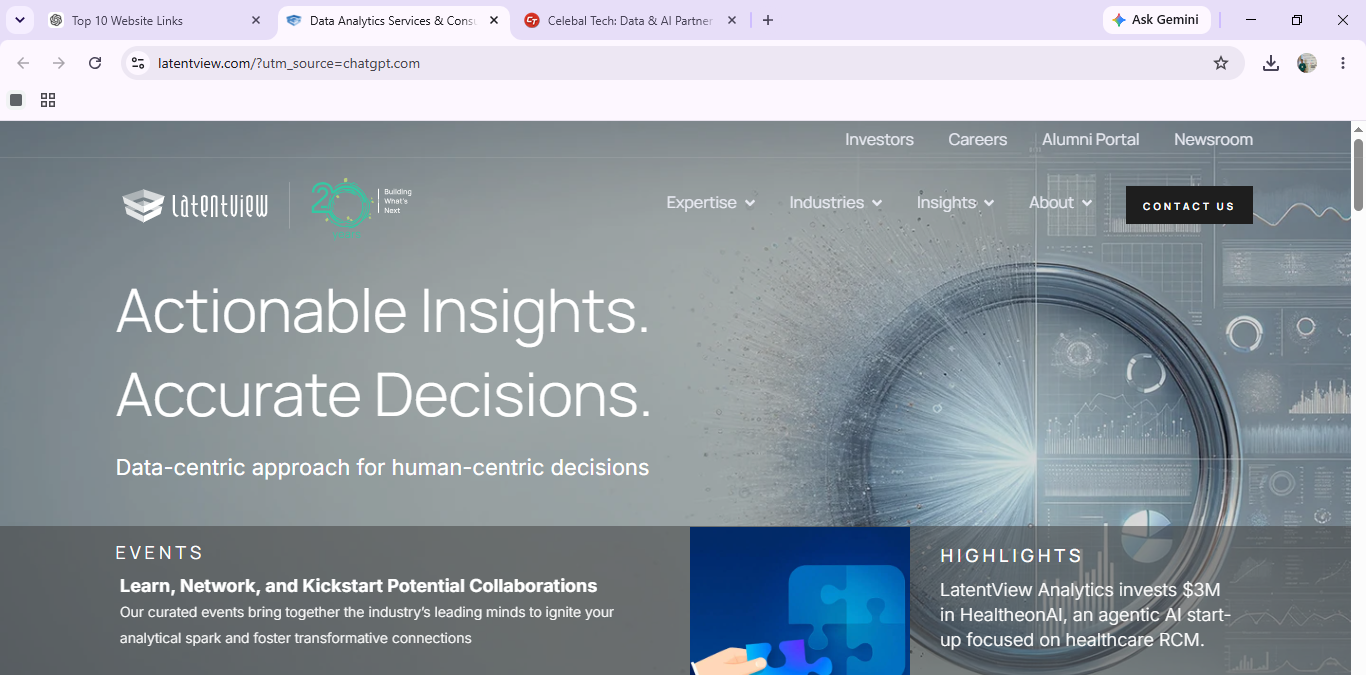Open 'Learn, Network, and Kickstart Potential Collaborations'
The image size is (1366, 675).
tap(358, 586)
